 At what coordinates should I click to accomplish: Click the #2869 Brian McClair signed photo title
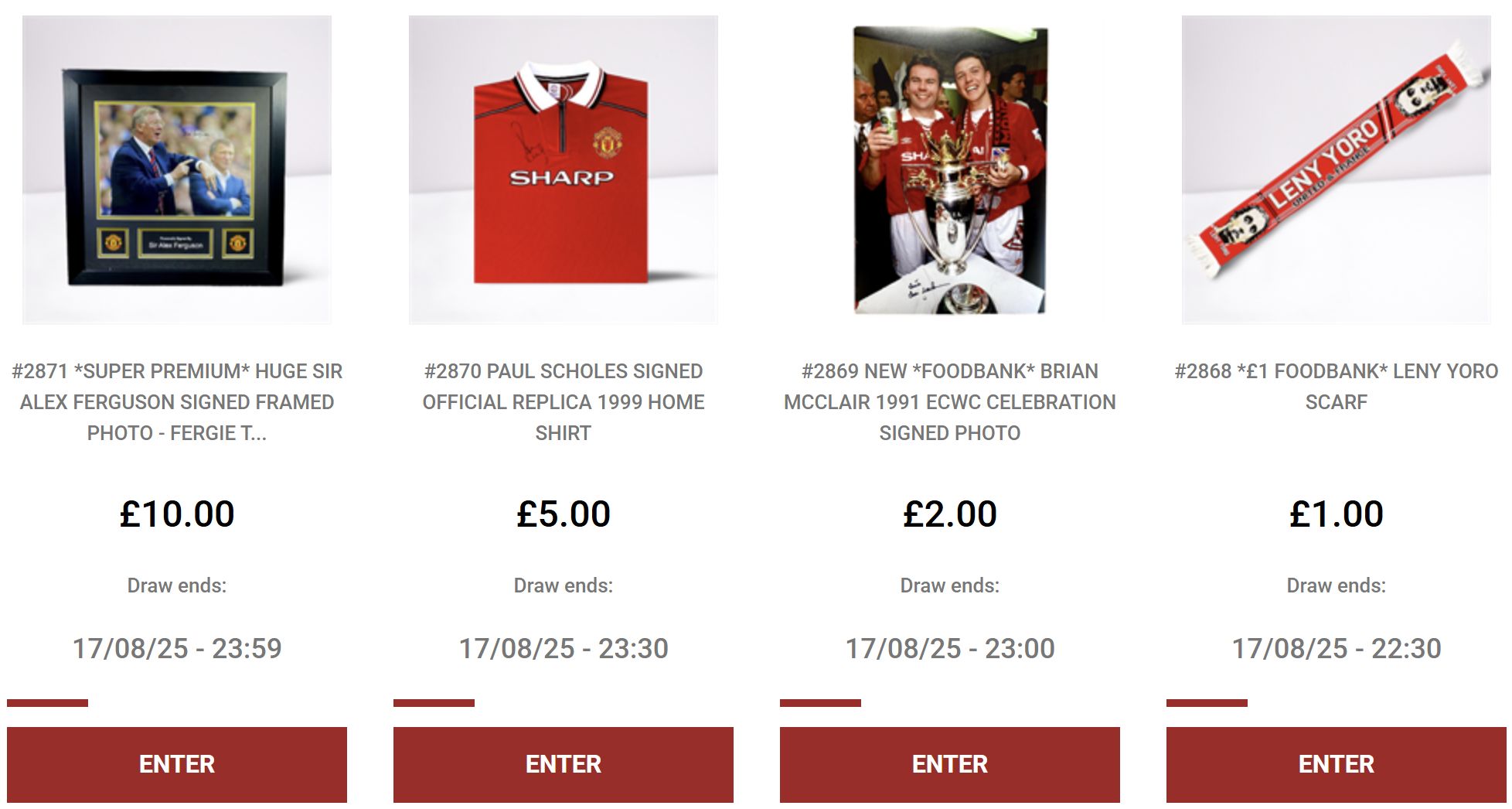click(x=950, y=402)
